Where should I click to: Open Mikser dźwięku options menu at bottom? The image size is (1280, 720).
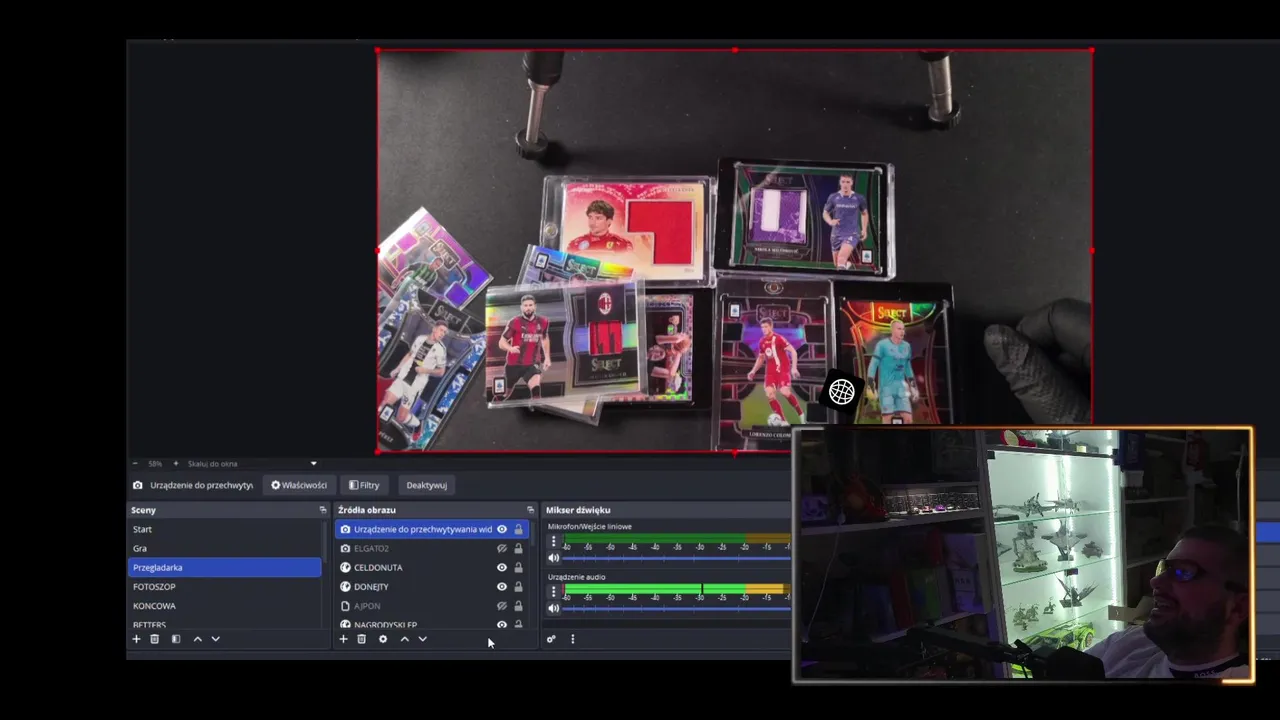(572, 639)
